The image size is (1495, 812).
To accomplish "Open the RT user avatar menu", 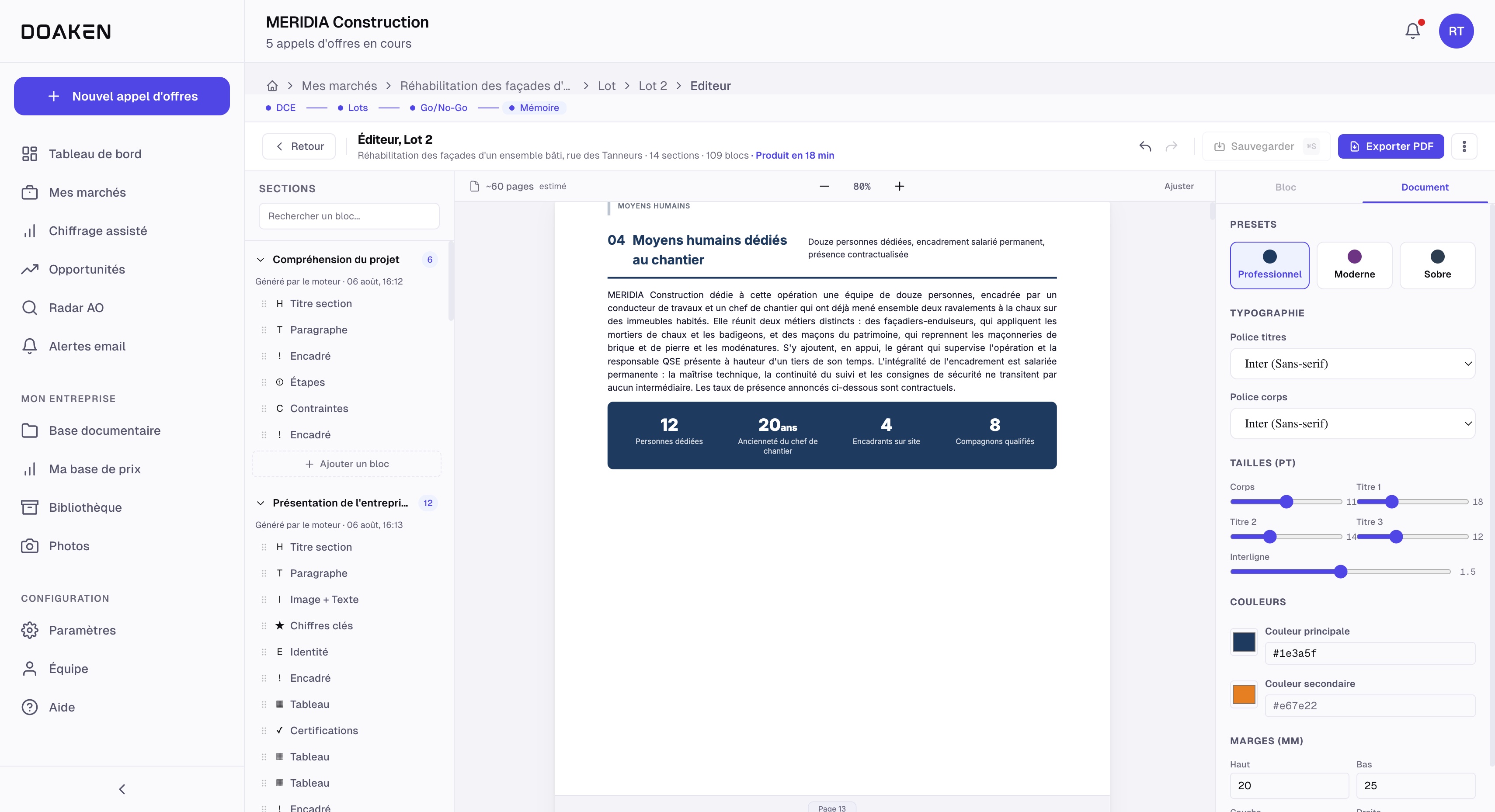I will pos(1456,31).
